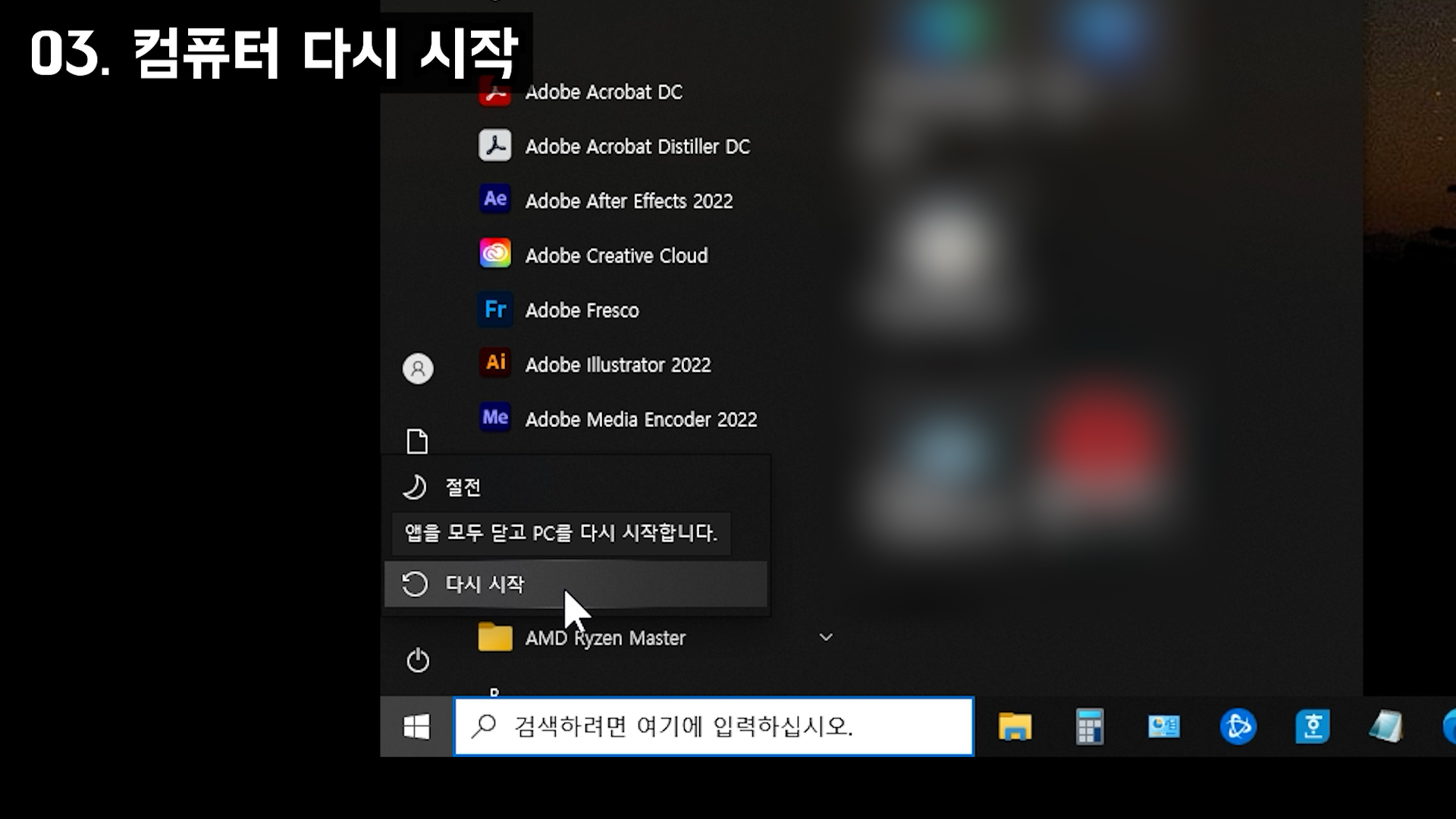The height and width of the screenshot is (819, 1456).
Task: Open Adobe Fresco from the list
Action: click(x=582, y=310)
